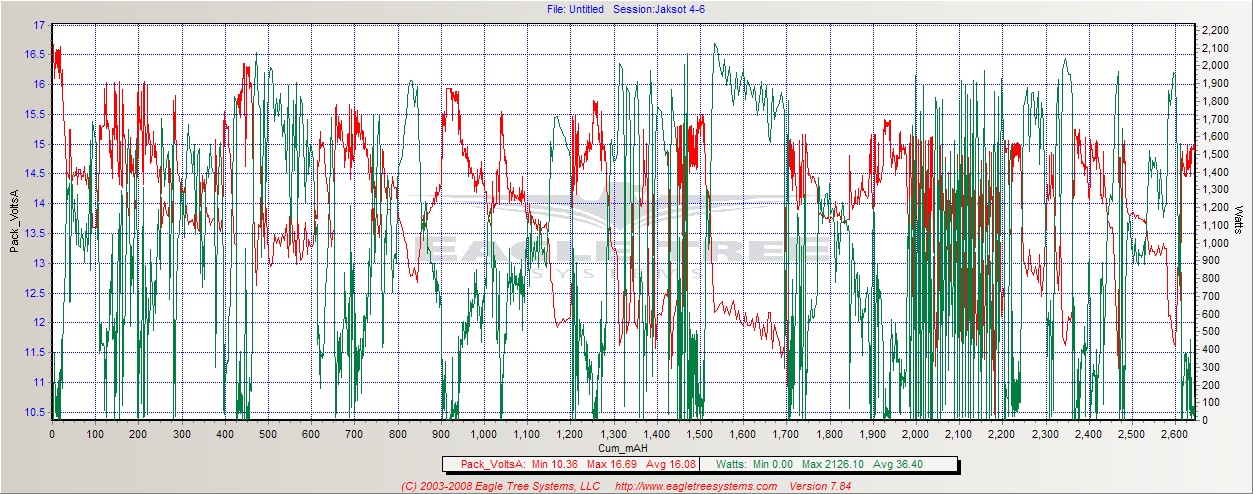Click the '500' tick on the Cum_mAH axis
The height and width of the screenshot is (494, 1253).
tap(268, 435)
